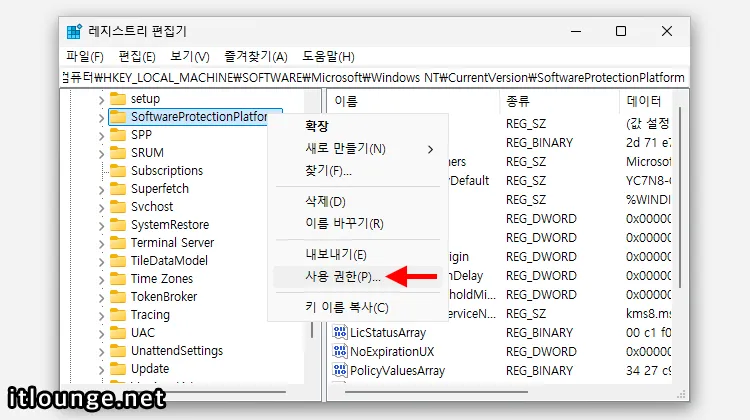Image resolution: width=750 pixels, height=420 pixels.
Task: Open the 도움말(H) menu
Action: pyautogui.click(x=328, y=57)
